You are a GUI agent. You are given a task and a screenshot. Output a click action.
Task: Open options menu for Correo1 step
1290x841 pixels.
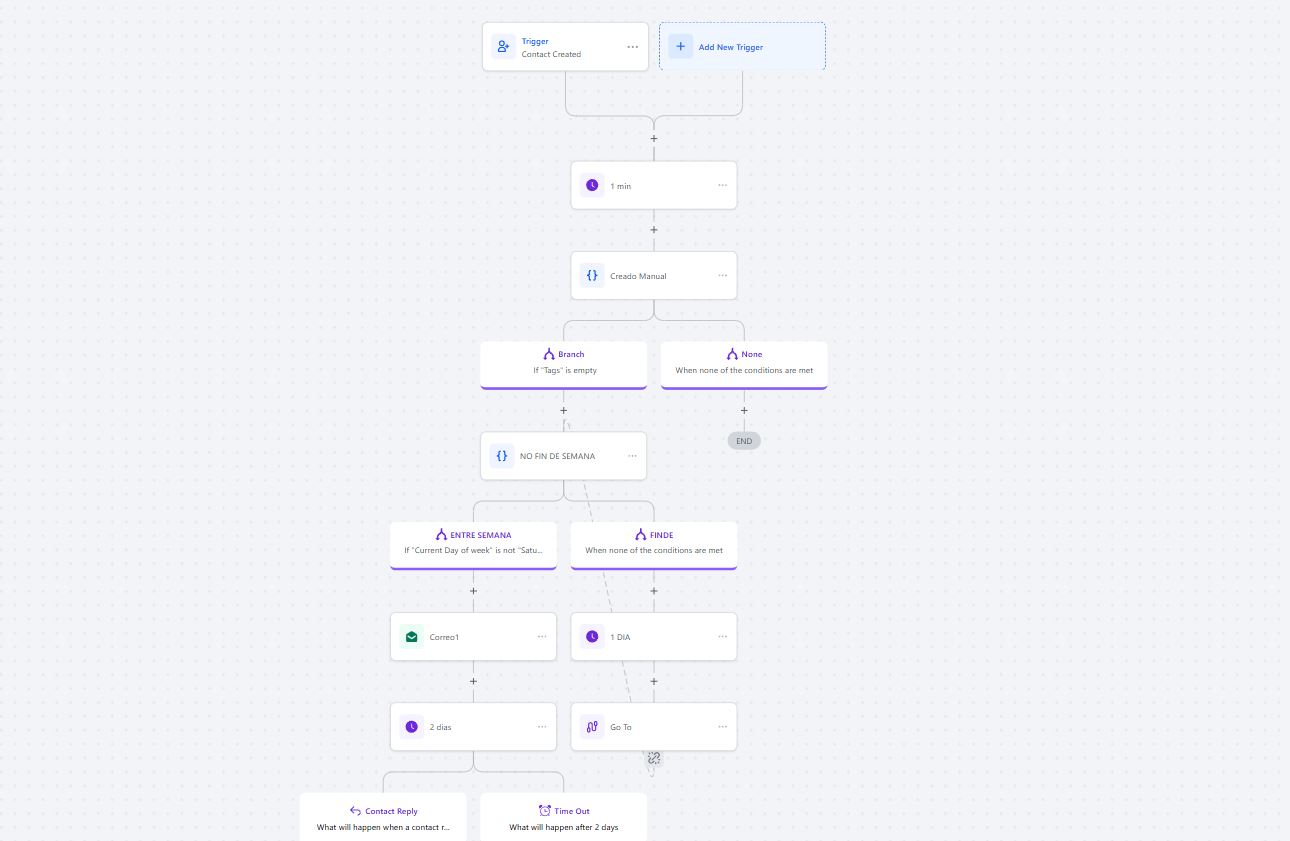point(542,637)
